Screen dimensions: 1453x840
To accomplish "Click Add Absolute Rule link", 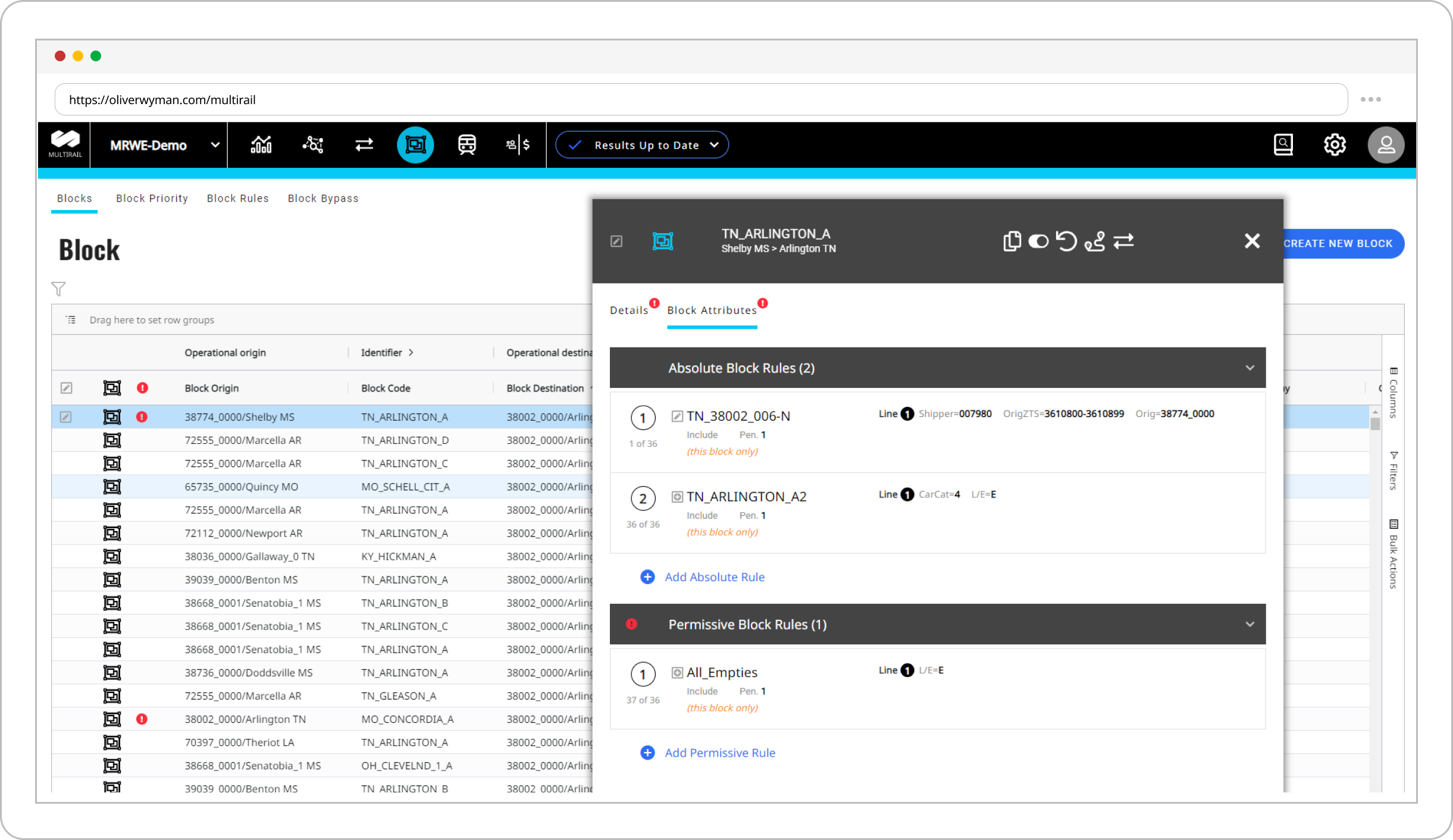I will (x=715, y=577).
